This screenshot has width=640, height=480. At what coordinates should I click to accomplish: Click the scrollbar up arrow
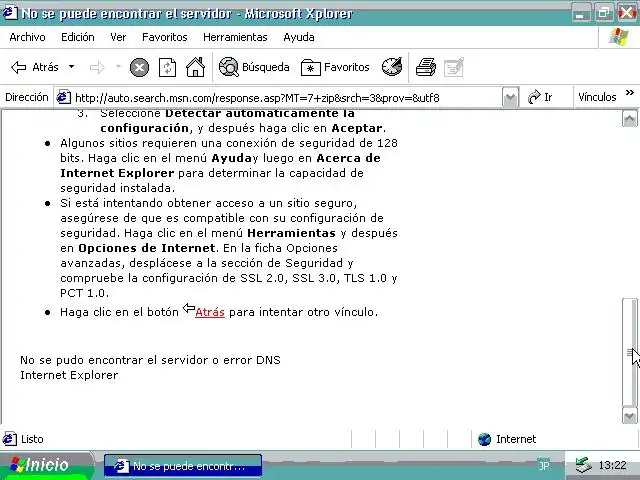click(x=629, y=119)
